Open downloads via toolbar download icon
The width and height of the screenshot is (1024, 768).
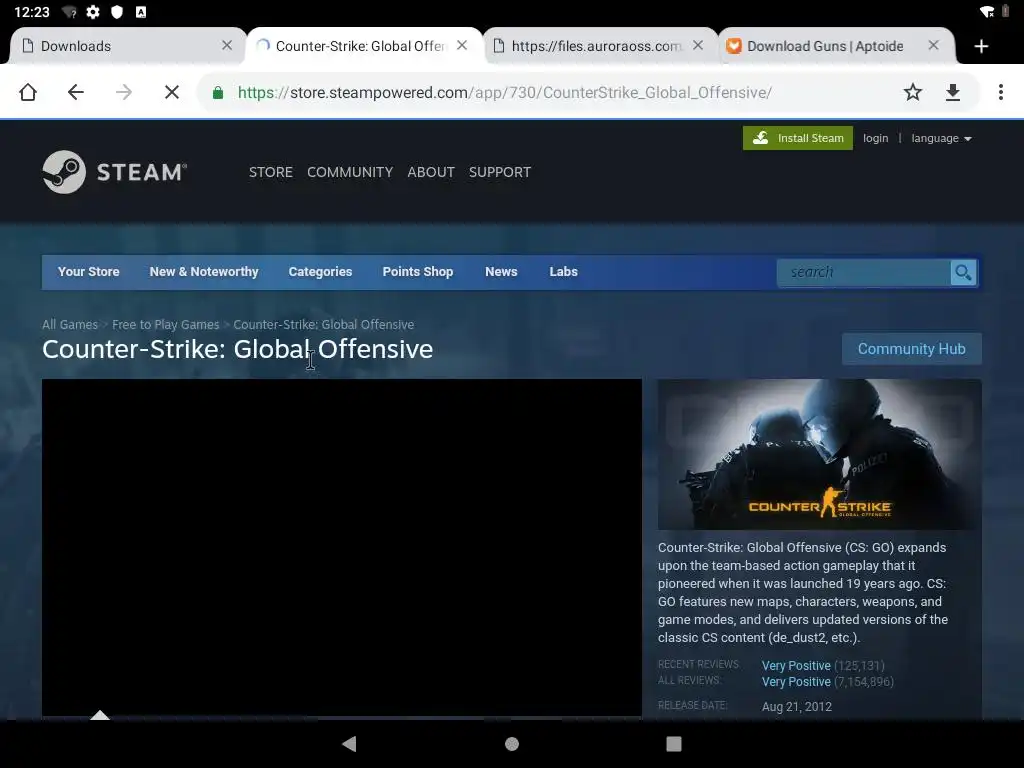(x=953, y=92)
